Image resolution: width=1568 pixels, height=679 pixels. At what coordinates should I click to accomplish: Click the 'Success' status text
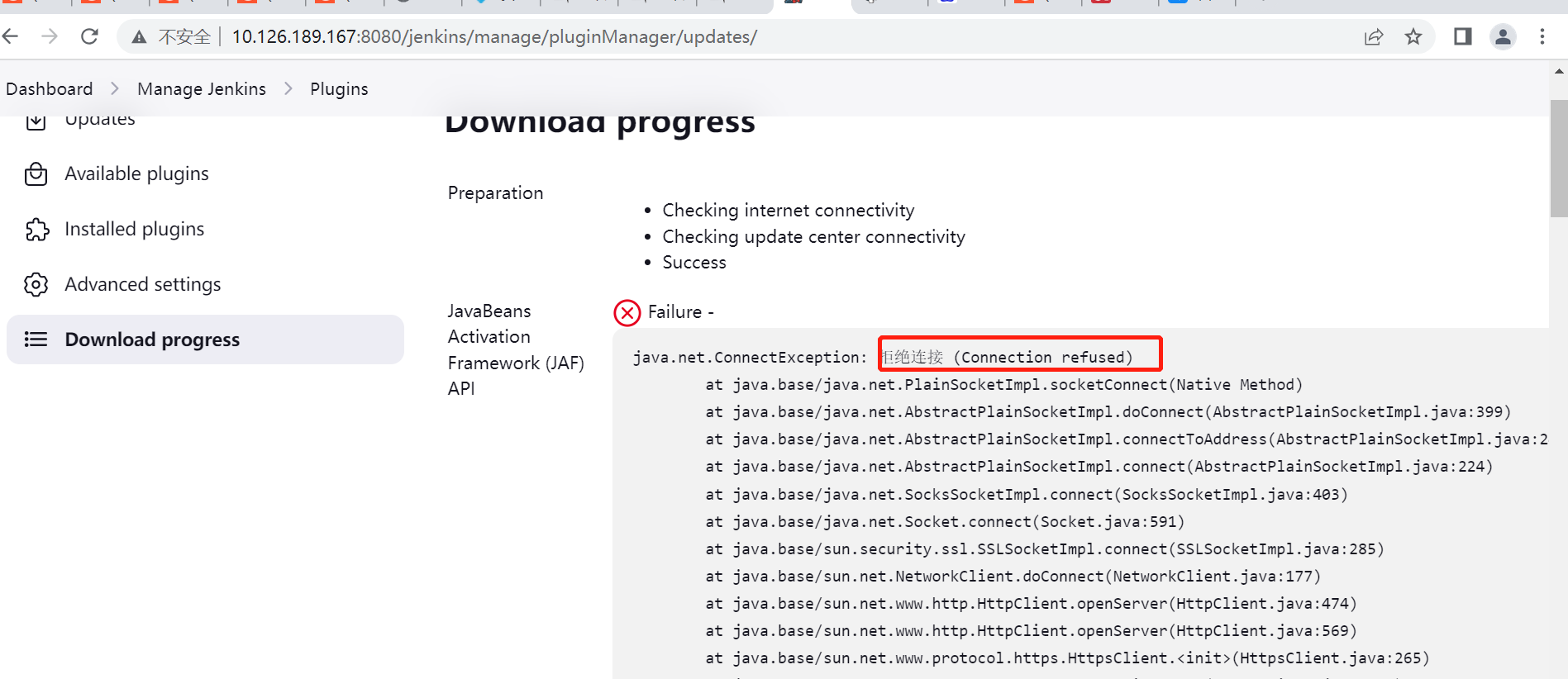tap(694, 263)
